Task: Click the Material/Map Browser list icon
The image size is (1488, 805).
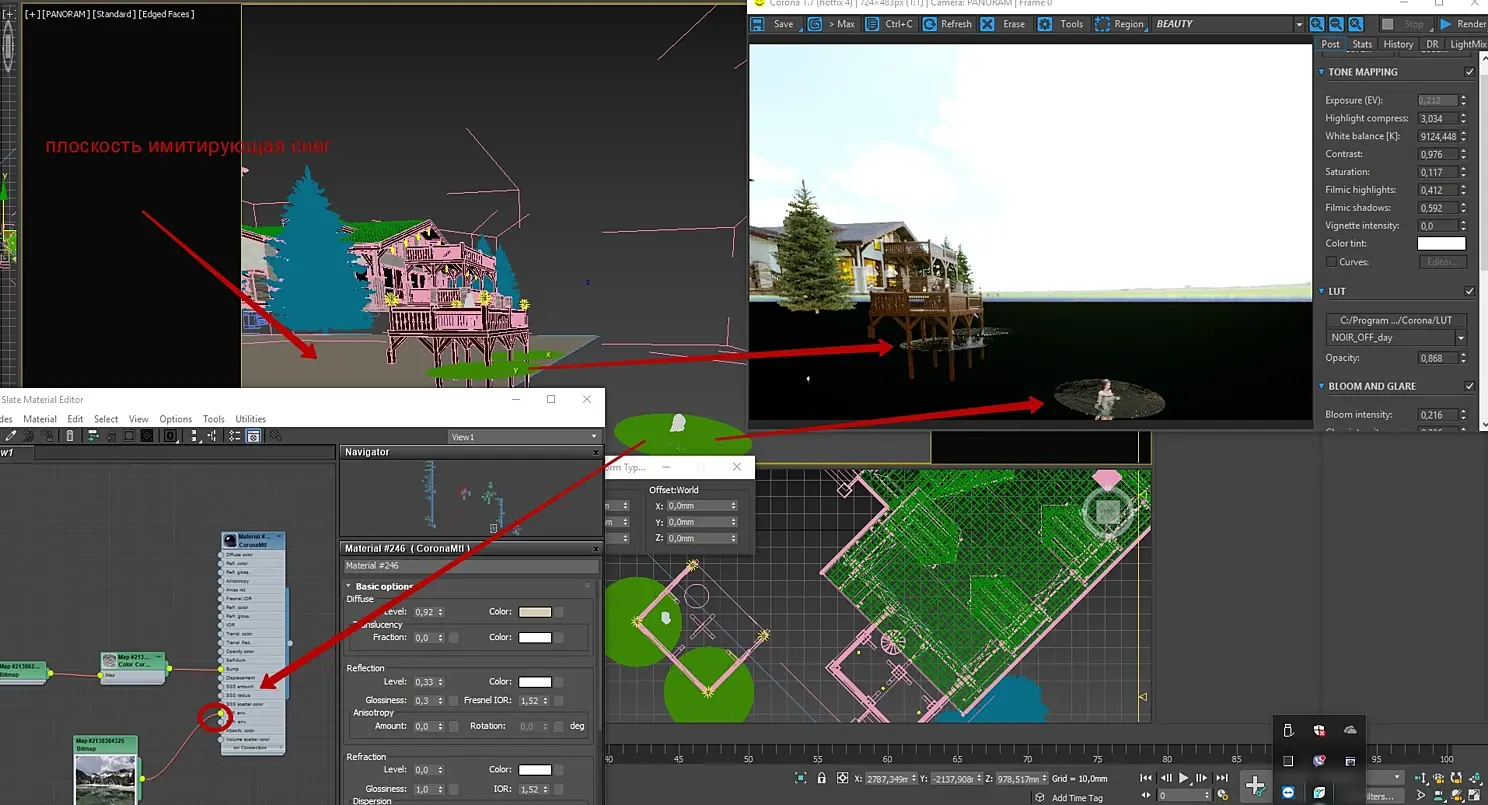Action: 235,436
